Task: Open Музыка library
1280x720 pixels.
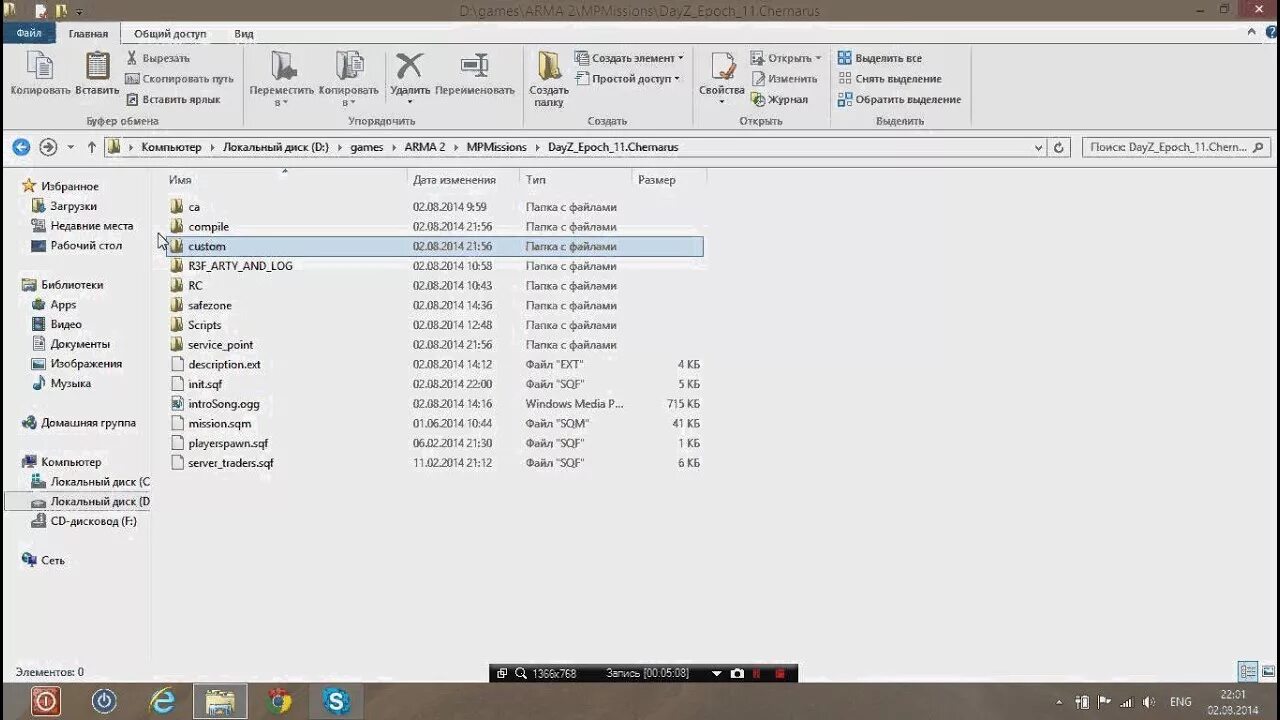Action: (70, 383)
